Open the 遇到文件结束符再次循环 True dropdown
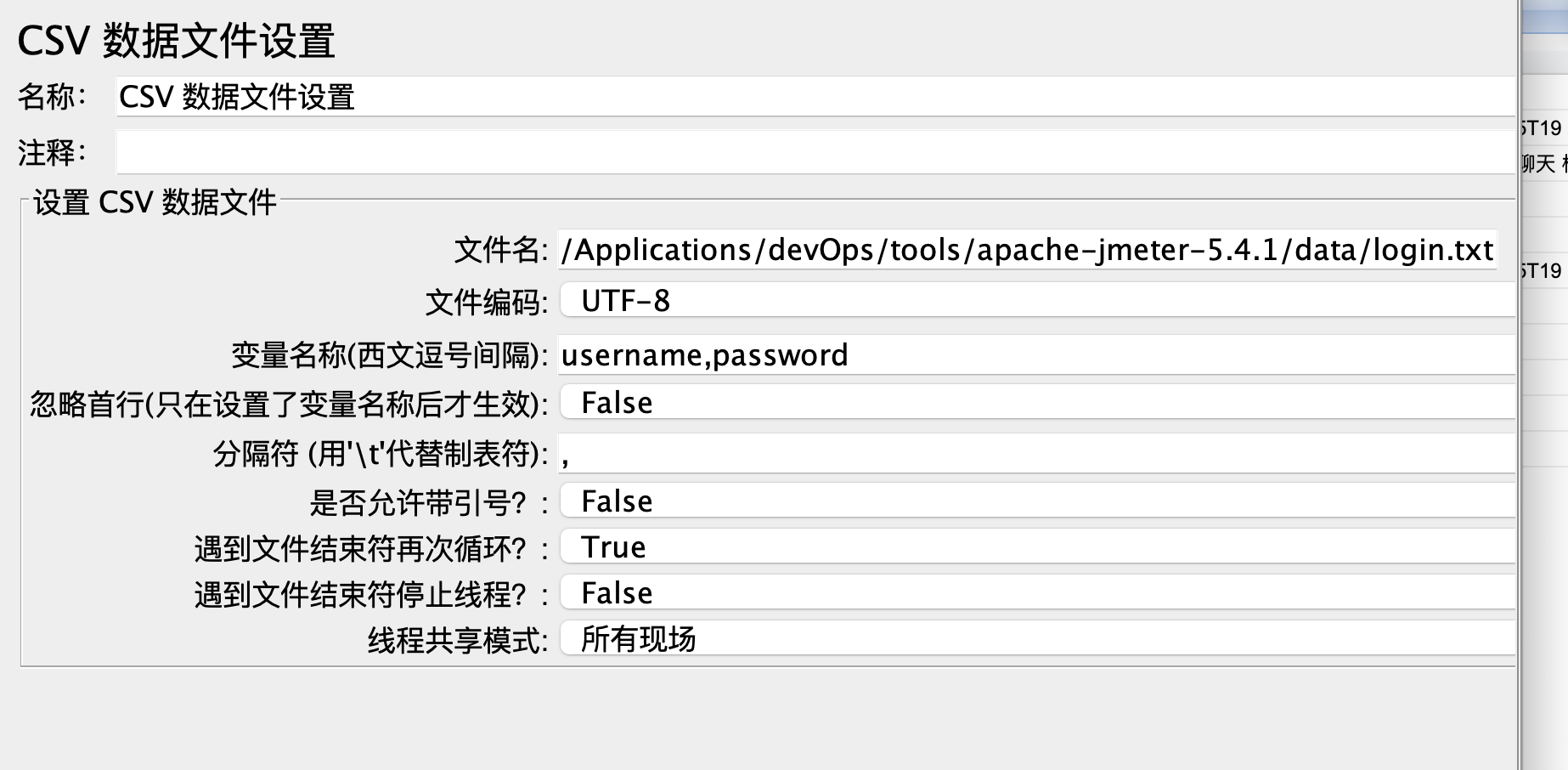This screenshot has width=1568, height=770. [1036, 547]
